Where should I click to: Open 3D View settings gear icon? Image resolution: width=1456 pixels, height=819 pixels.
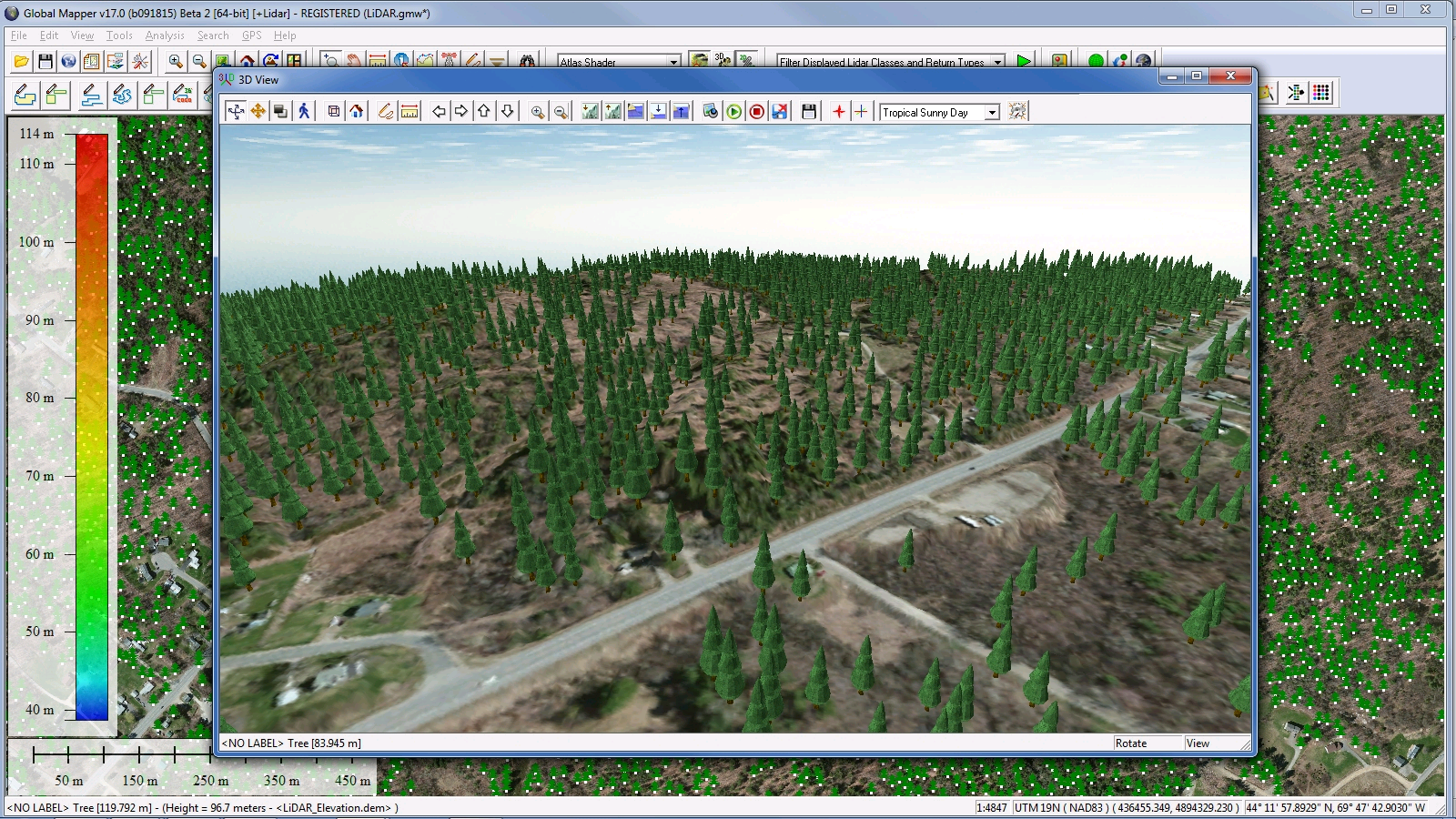[x=1017, y=111]
